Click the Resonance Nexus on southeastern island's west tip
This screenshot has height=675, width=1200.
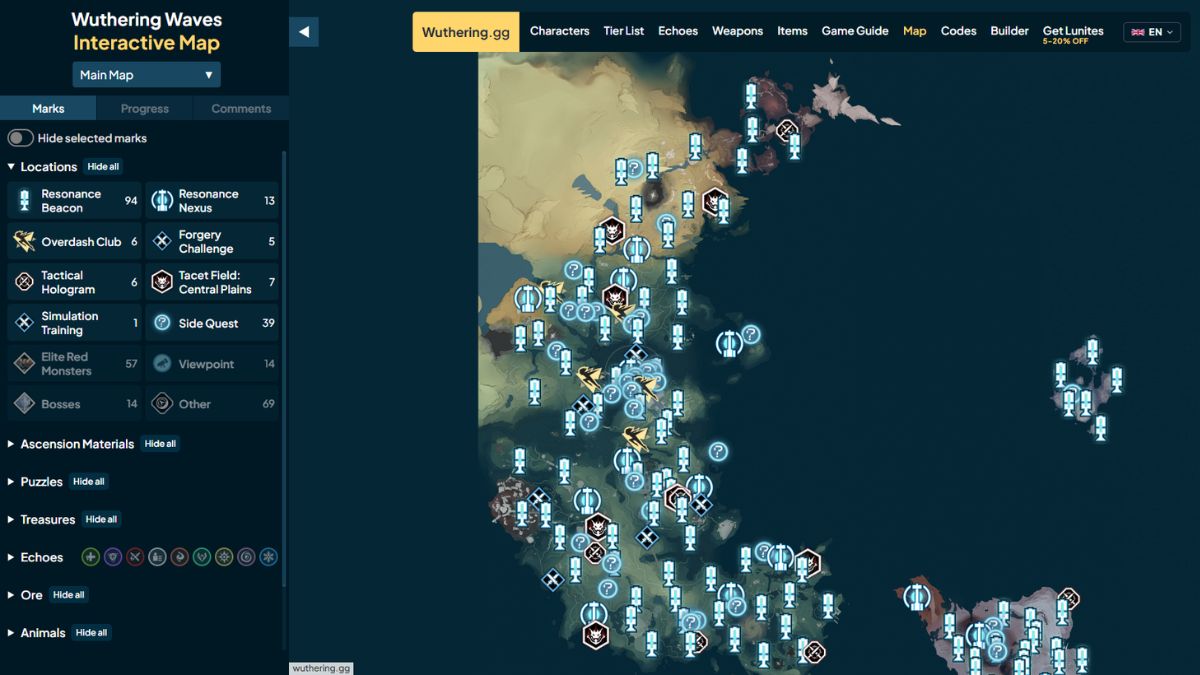click(x=917, y=597)
